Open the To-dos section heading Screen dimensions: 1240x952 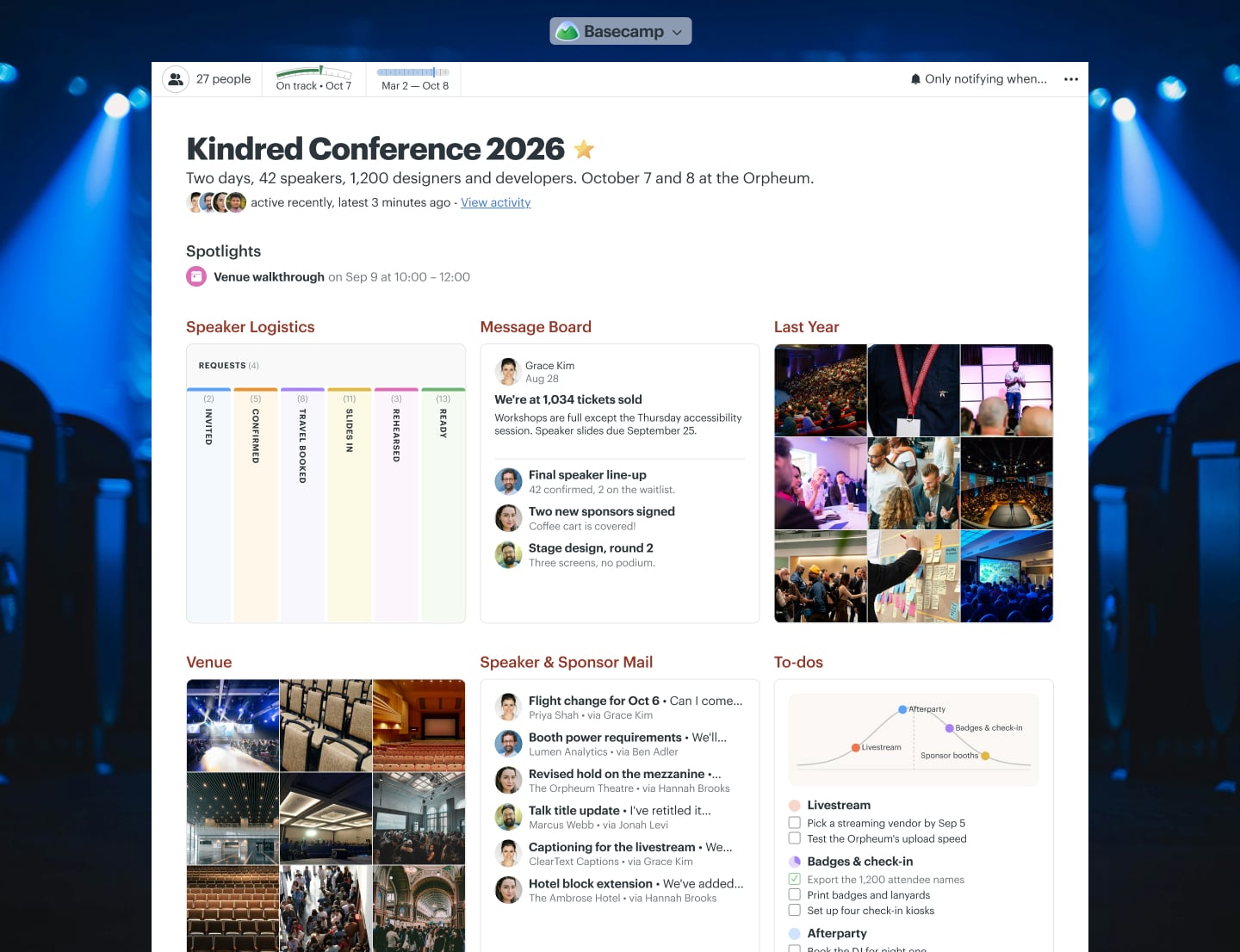click(798, 662)
